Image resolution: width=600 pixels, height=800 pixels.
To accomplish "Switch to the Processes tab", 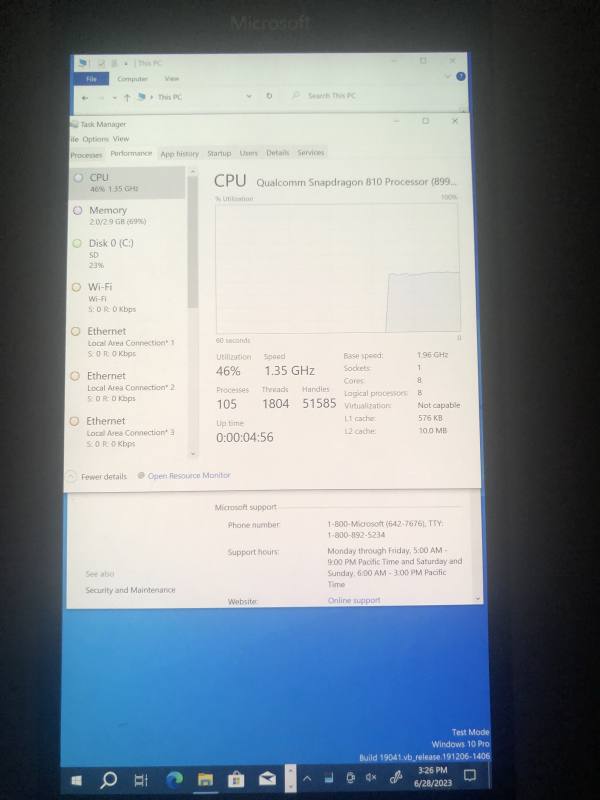I will coord(86,155).
